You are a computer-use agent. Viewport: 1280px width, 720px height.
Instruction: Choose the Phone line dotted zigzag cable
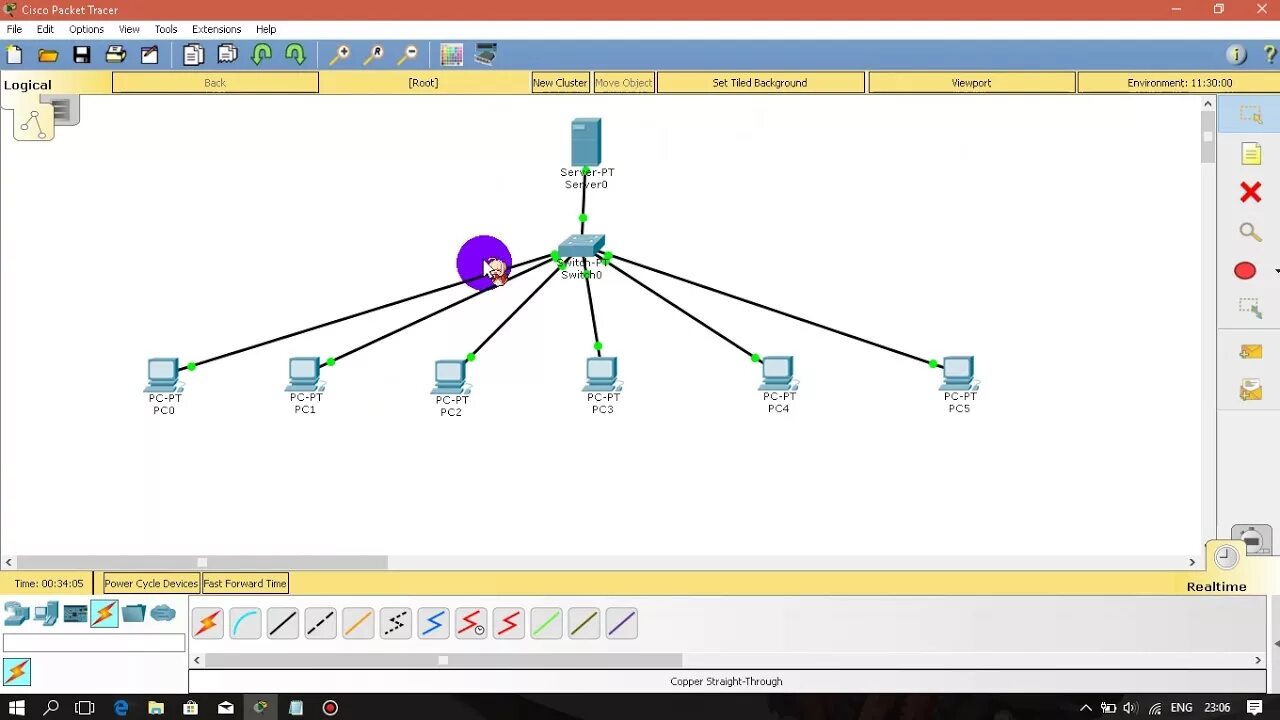tap(395, 624)
